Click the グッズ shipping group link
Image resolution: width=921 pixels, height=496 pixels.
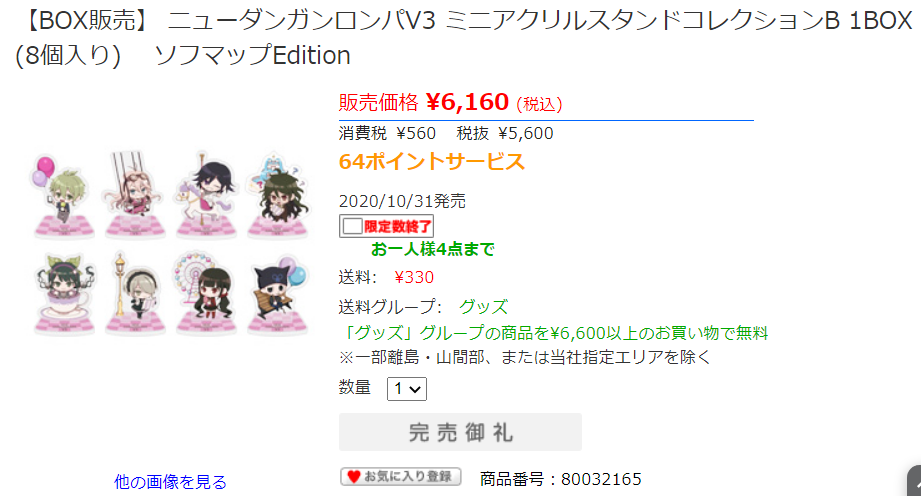tap(483, 307)
